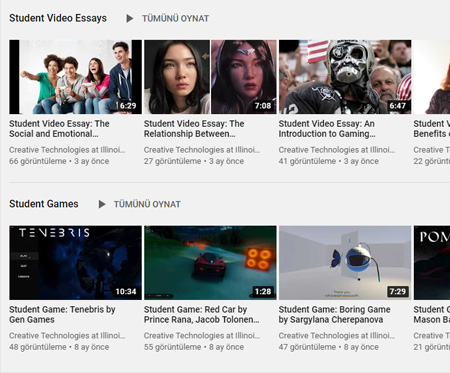The height and width of the screenshot is (373, 450).
Task: Open channel name under the Social and Emotional video
Action: 67,150
